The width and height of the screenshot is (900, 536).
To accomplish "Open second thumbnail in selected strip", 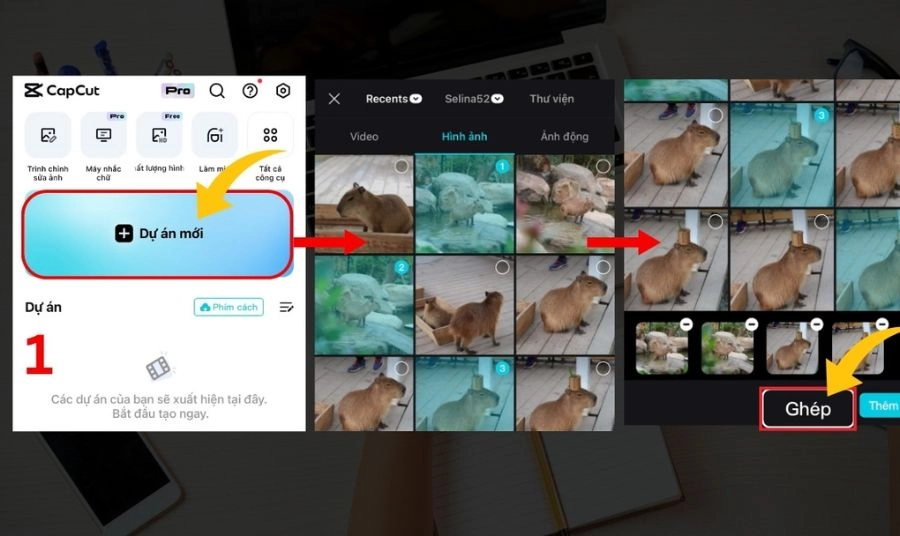I will pos(727,348).
